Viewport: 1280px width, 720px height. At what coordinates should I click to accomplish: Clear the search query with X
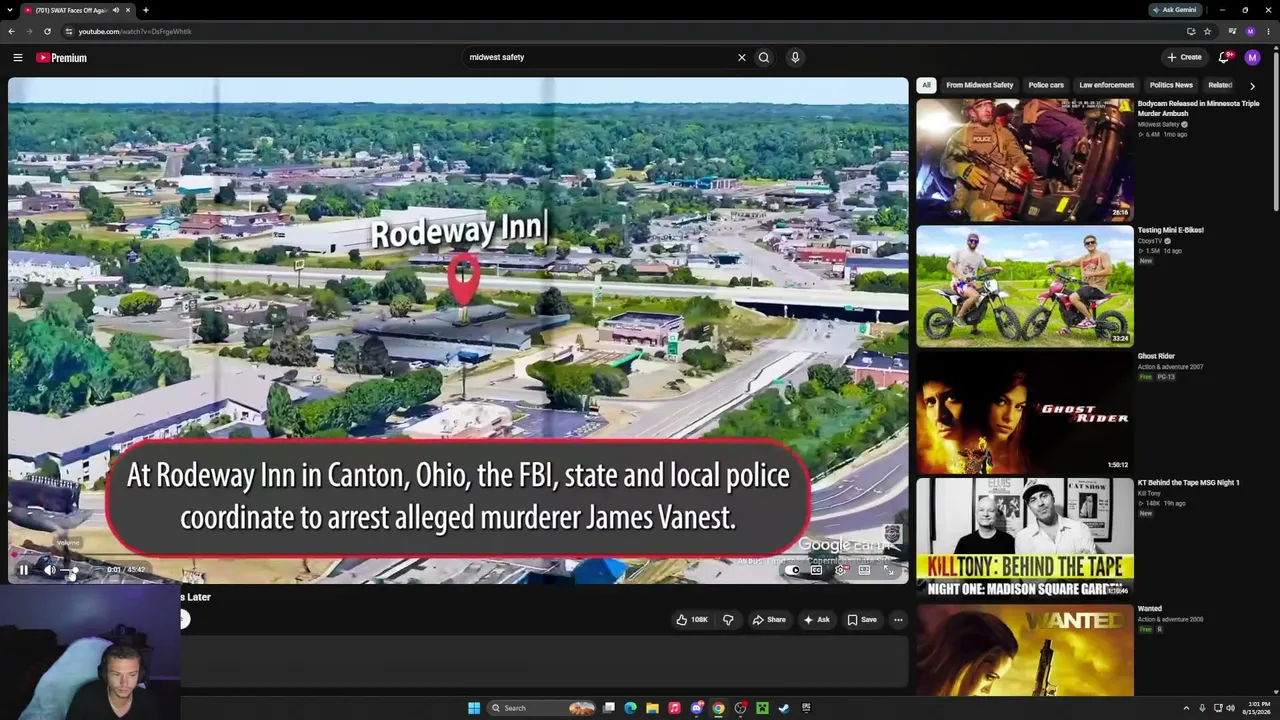(x=741, y=57)
